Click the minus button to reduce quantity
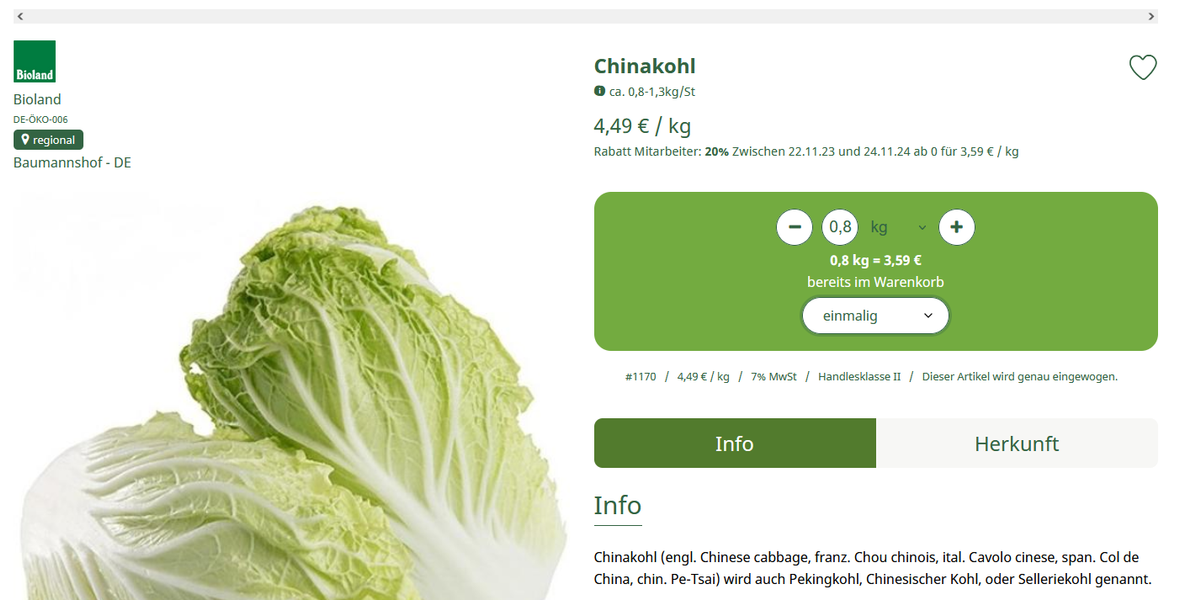1191x600 pixels. pyautogui.click(x=795, y=227)
